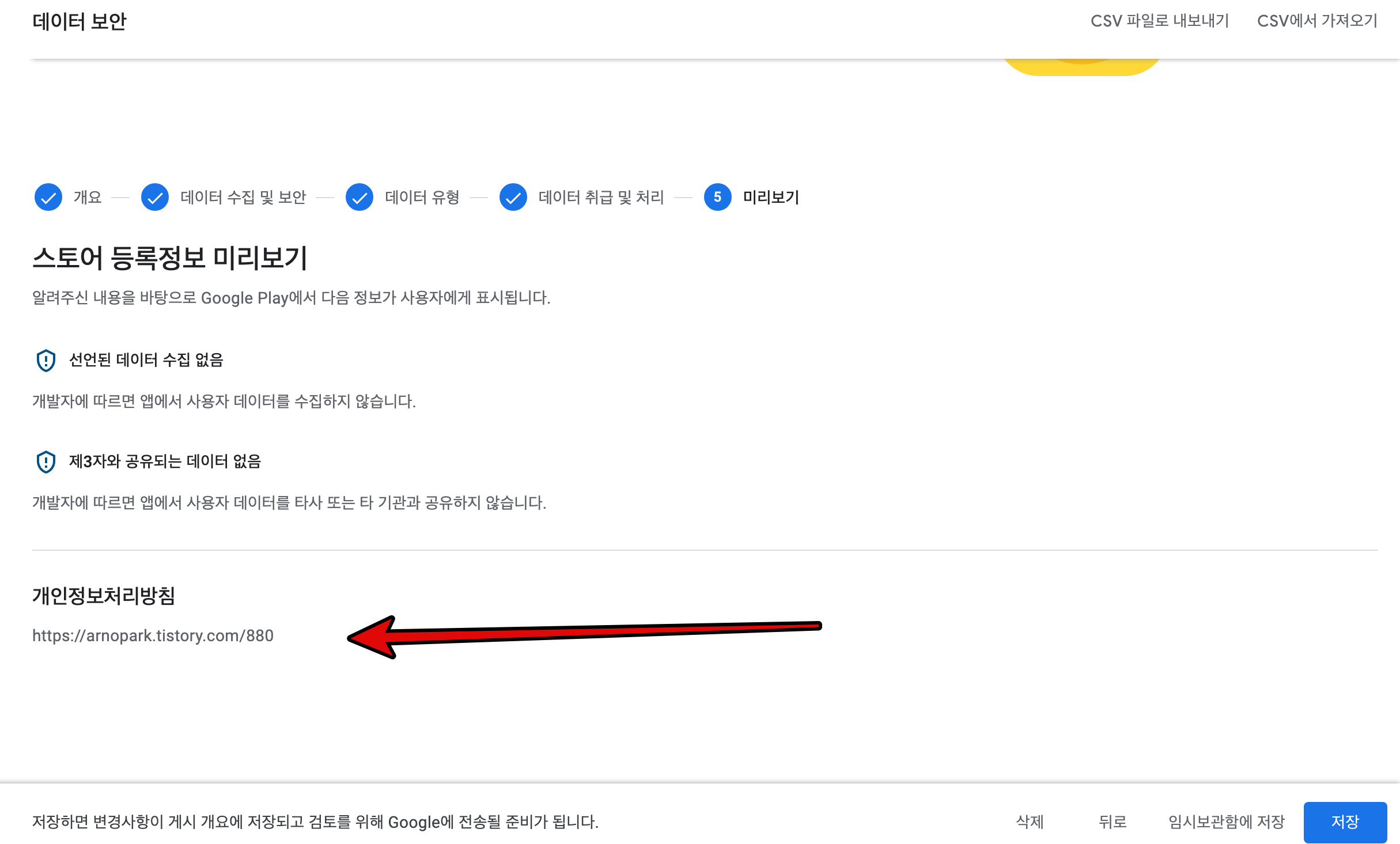1400x844 pixels.
Task: Click the 개요 step checkmark icon
Action: click(48, 198)
